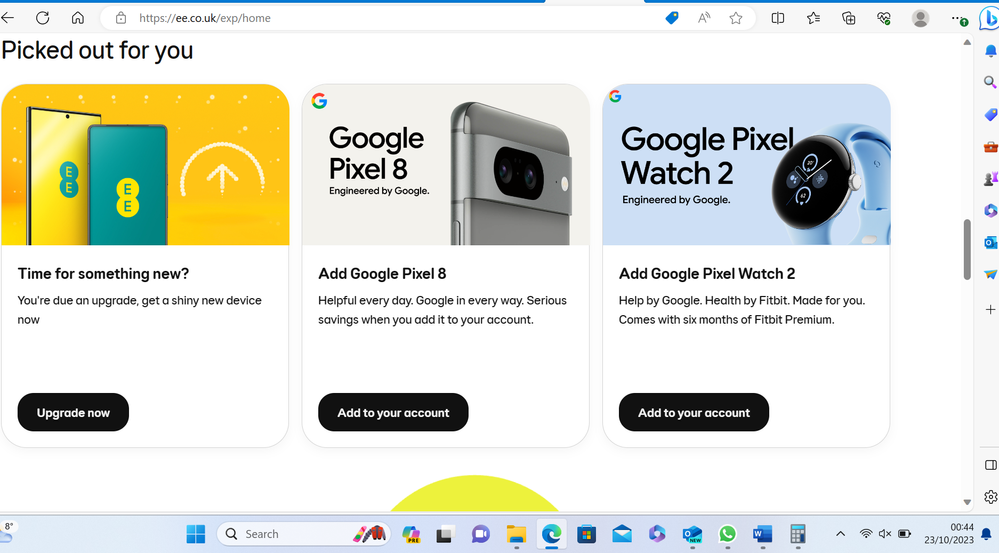The image size is (999, 553).
Task: Open the Google Pixel 8 banner image
Action: [x=446, y=164]
